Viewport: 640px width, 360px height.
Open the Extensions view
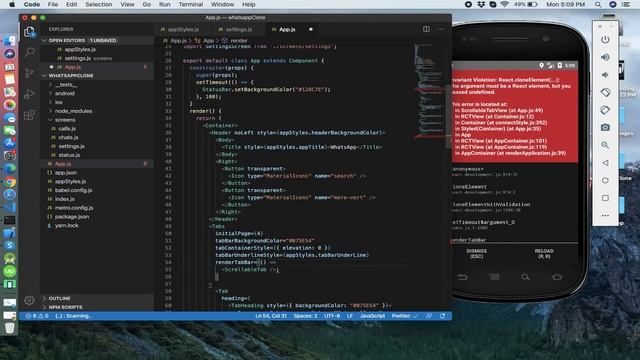pyautogui.click(x=29, y=115)
